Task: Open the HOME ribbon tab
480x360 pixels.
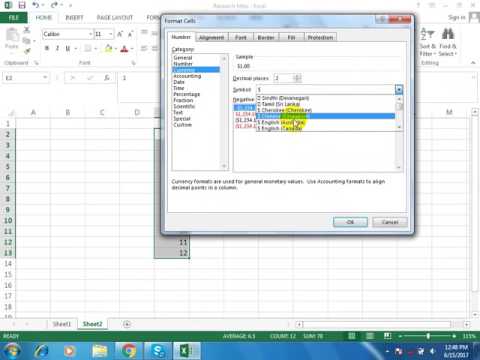Action: pyautogui.click(x=44, y=17)
